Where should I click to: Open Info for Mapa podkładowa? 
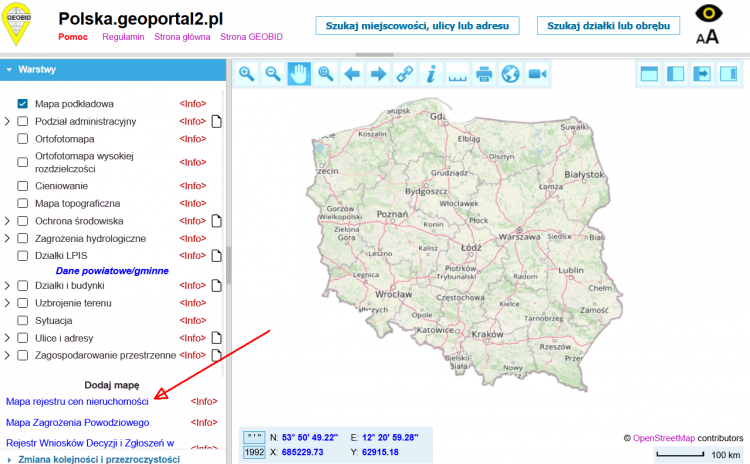click(193, 104)
